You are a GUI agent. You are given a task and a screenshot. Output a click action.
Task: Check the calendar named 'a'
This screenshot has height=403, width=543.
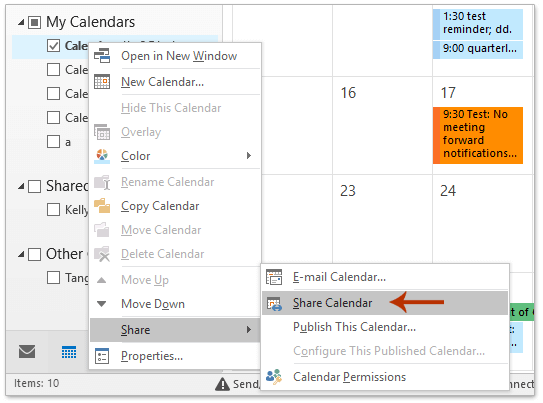tap(53, 142)
